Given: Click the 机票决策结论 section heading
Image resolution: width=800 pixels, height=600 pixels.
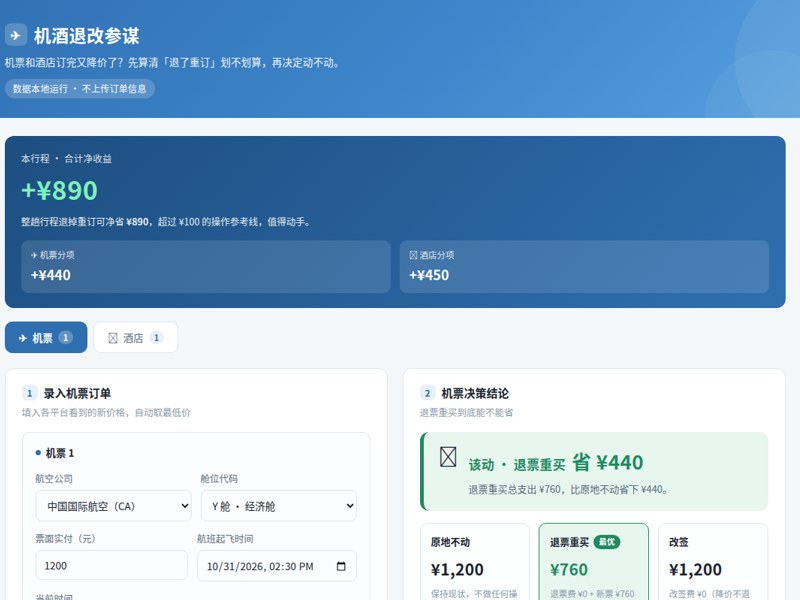Looking at the screenshot, I should click(475, 393).
